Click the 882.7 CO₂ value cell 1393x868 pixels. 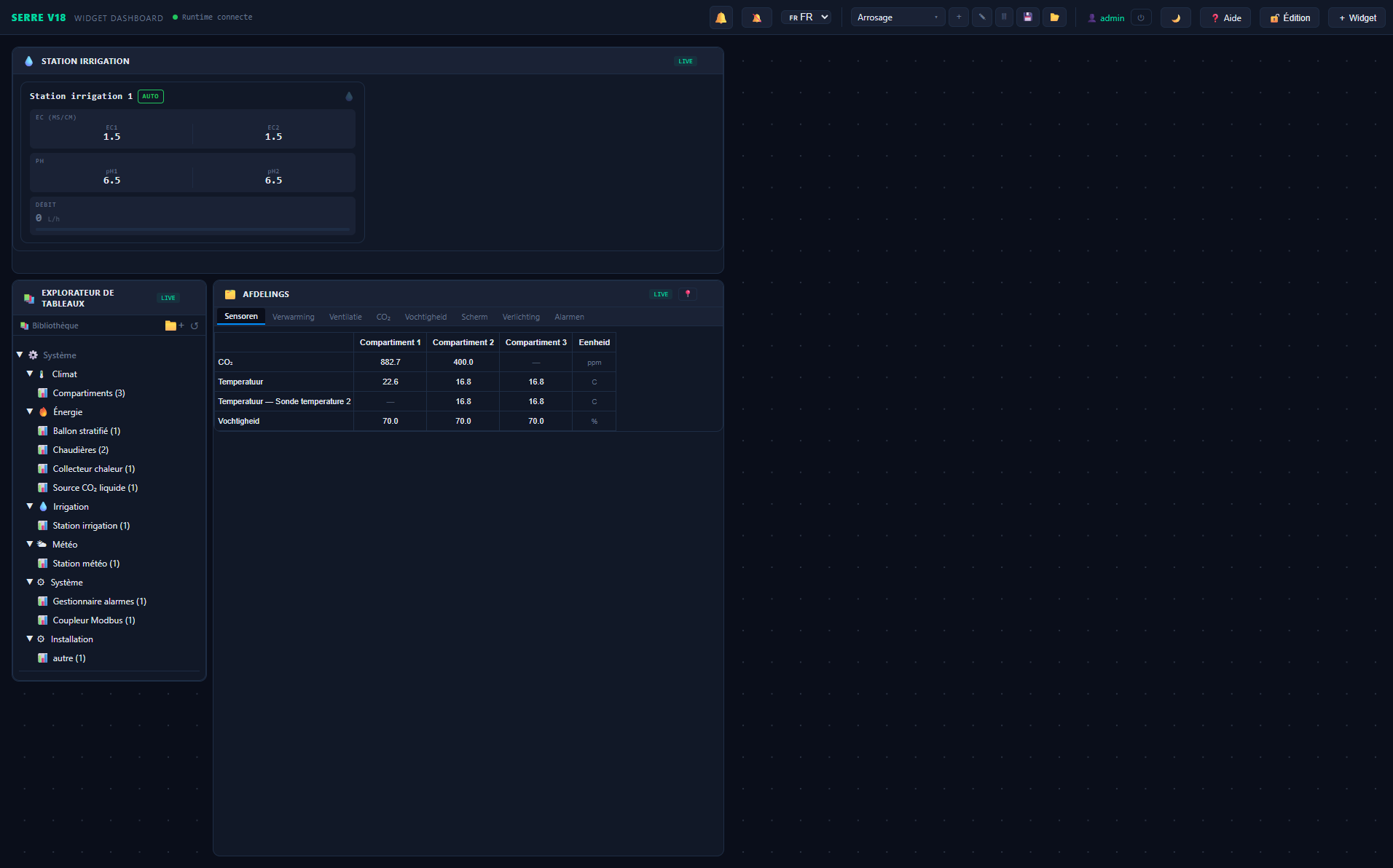[x=390, y=362]
